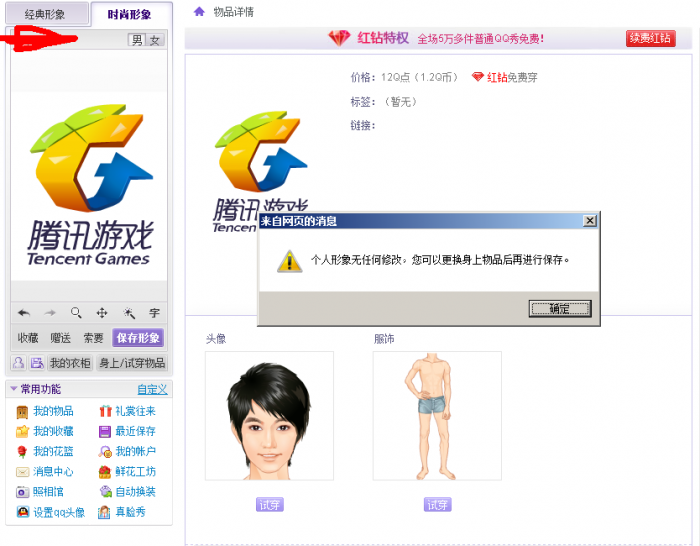Open the 鲜花工坊 link
This screenshot has height=546, width=700.
point(136,471)
